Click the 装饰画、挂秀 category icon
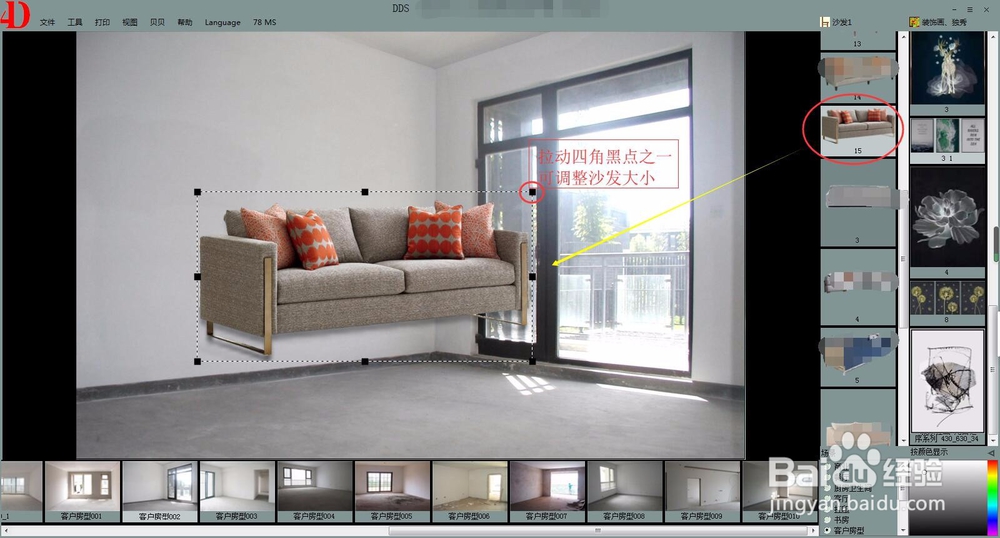The height and width of the screenshot is (538, 1000). 915,22
